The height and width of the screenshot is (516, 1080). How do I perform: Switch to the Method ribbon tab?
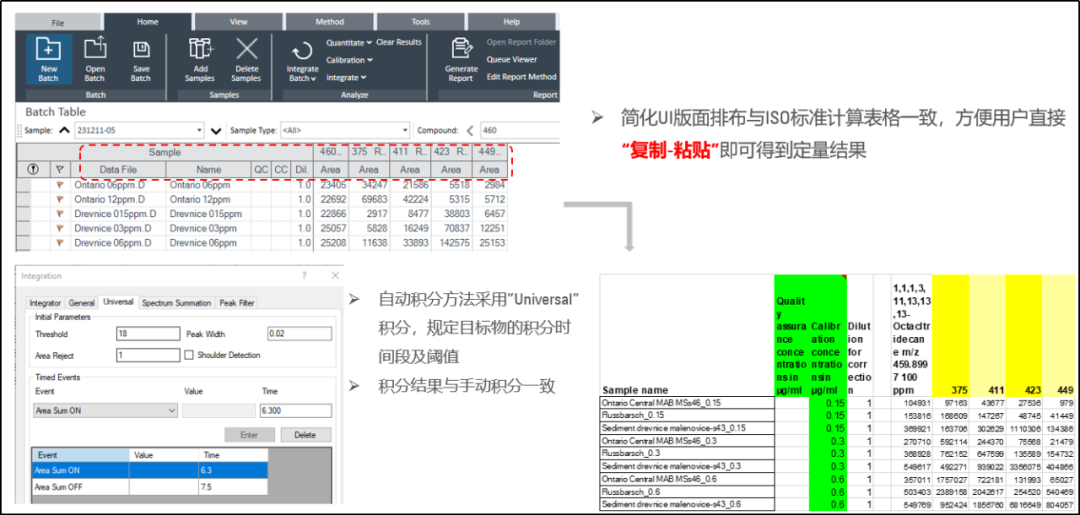330,22
